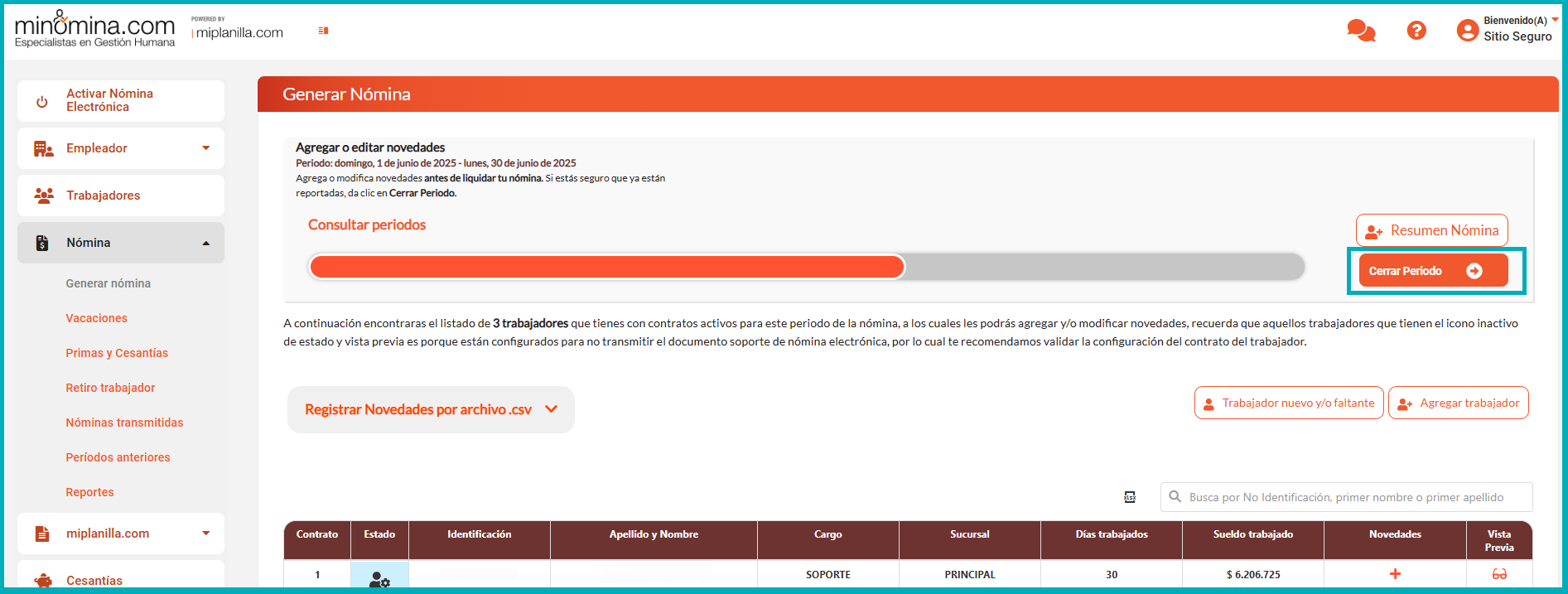Select Primas y Cesantías menu item
The width and height of the screenshot is (1568, 594).
[x=117, y=353]
